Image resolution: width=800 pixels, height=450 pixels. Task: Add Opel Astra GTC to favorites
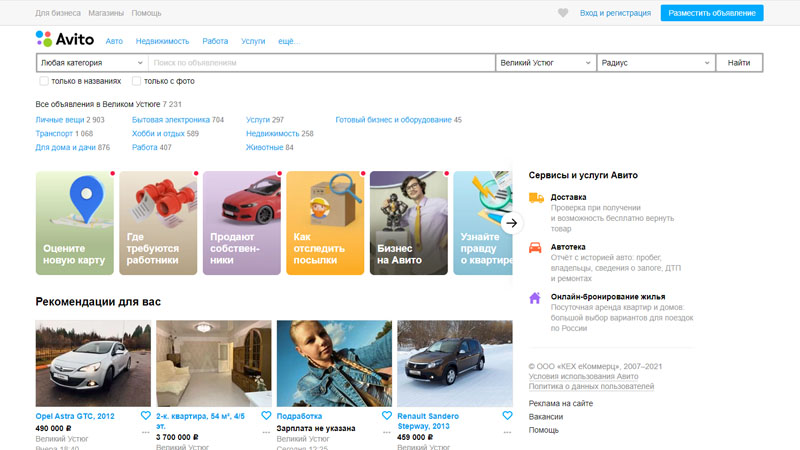tap(145, 415)
